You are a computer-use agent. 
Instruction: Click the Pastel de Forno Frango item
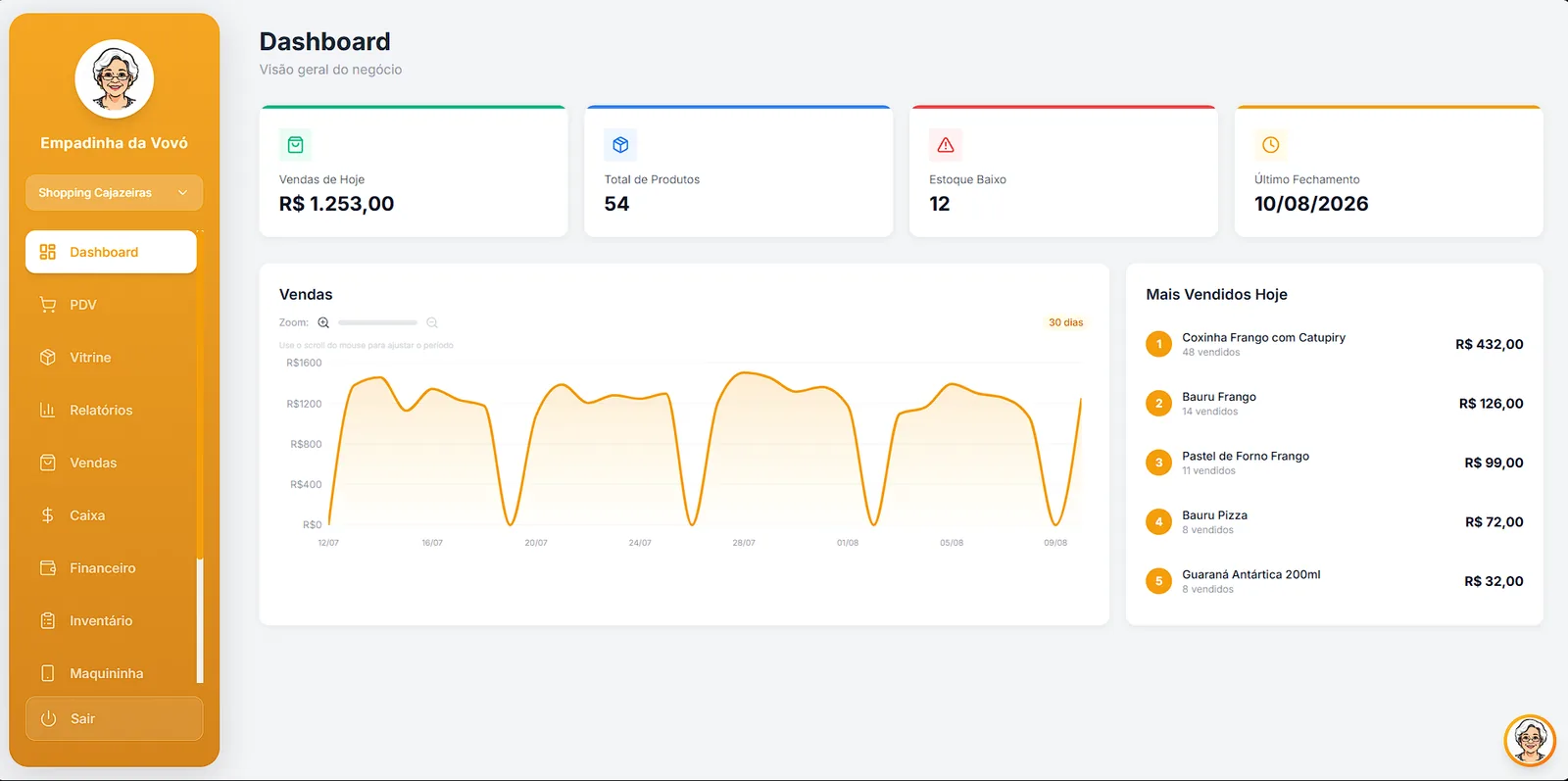1246,456
